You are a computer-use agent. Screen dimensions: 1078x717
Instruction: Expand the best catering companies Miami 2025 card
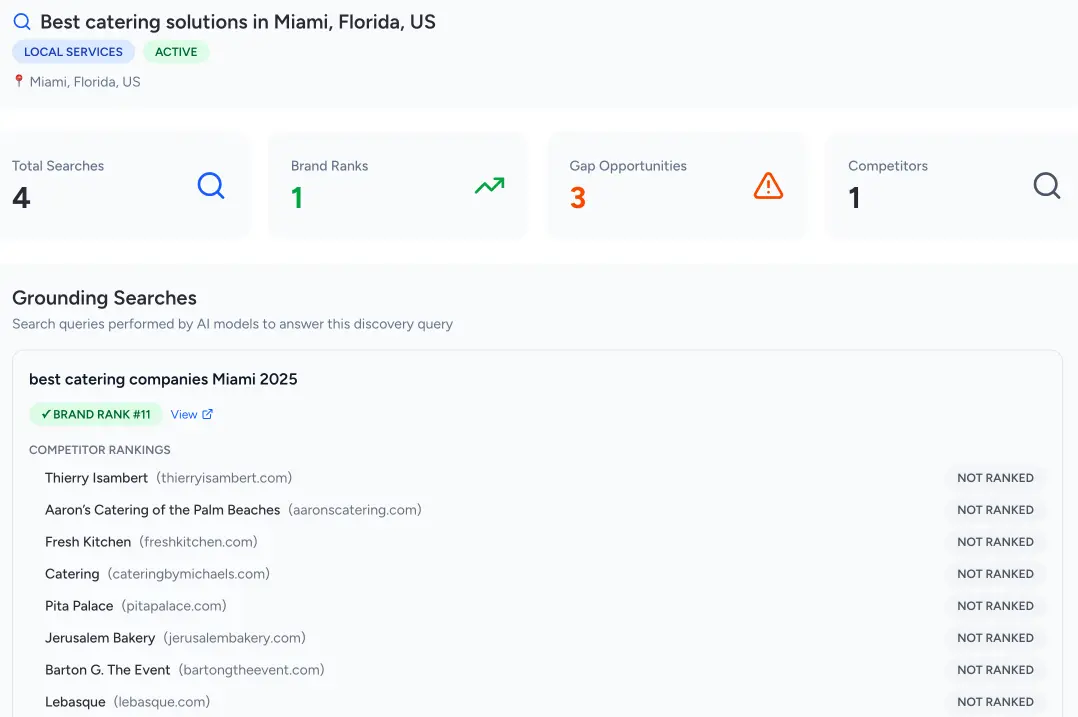[163, 379]
